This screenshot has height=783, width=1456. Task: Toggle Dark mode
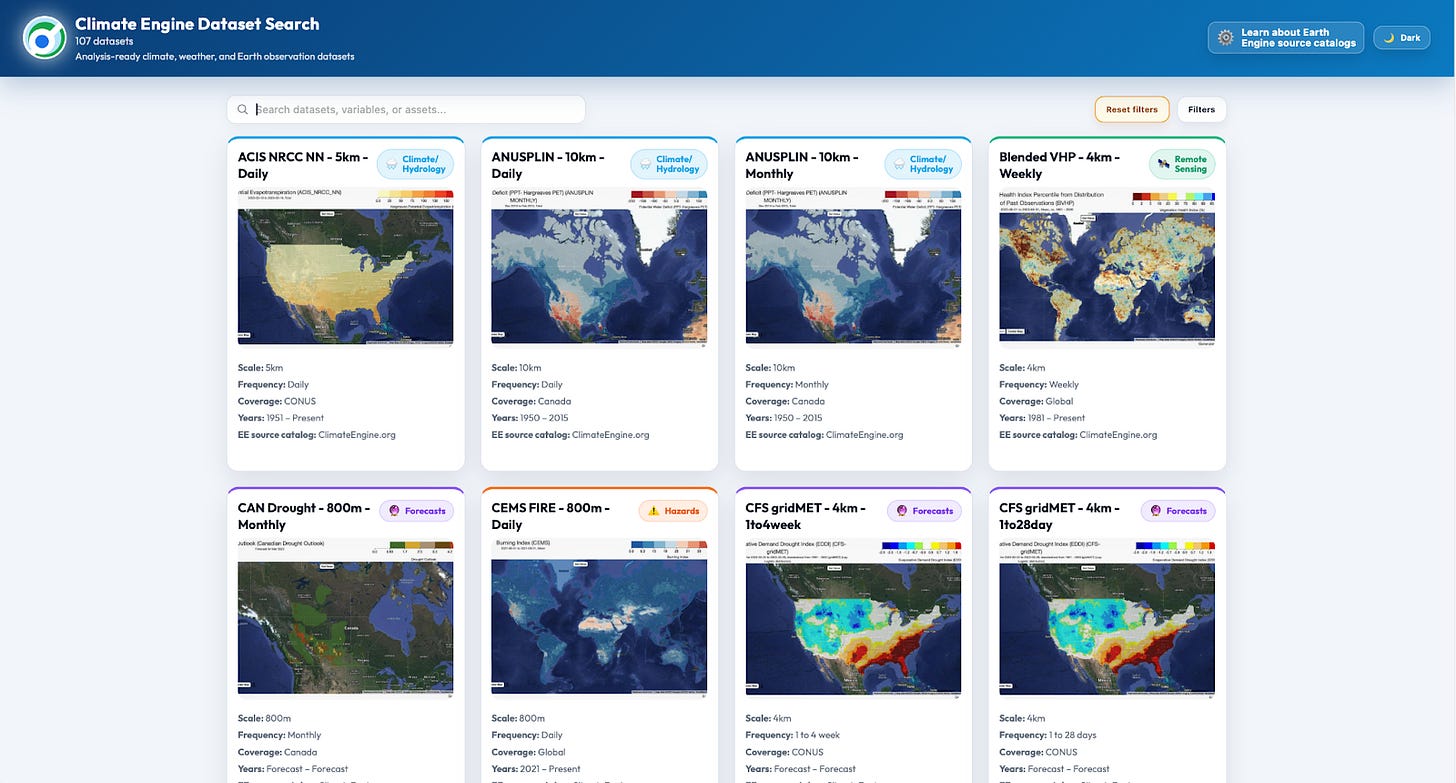coord(1402,38)
